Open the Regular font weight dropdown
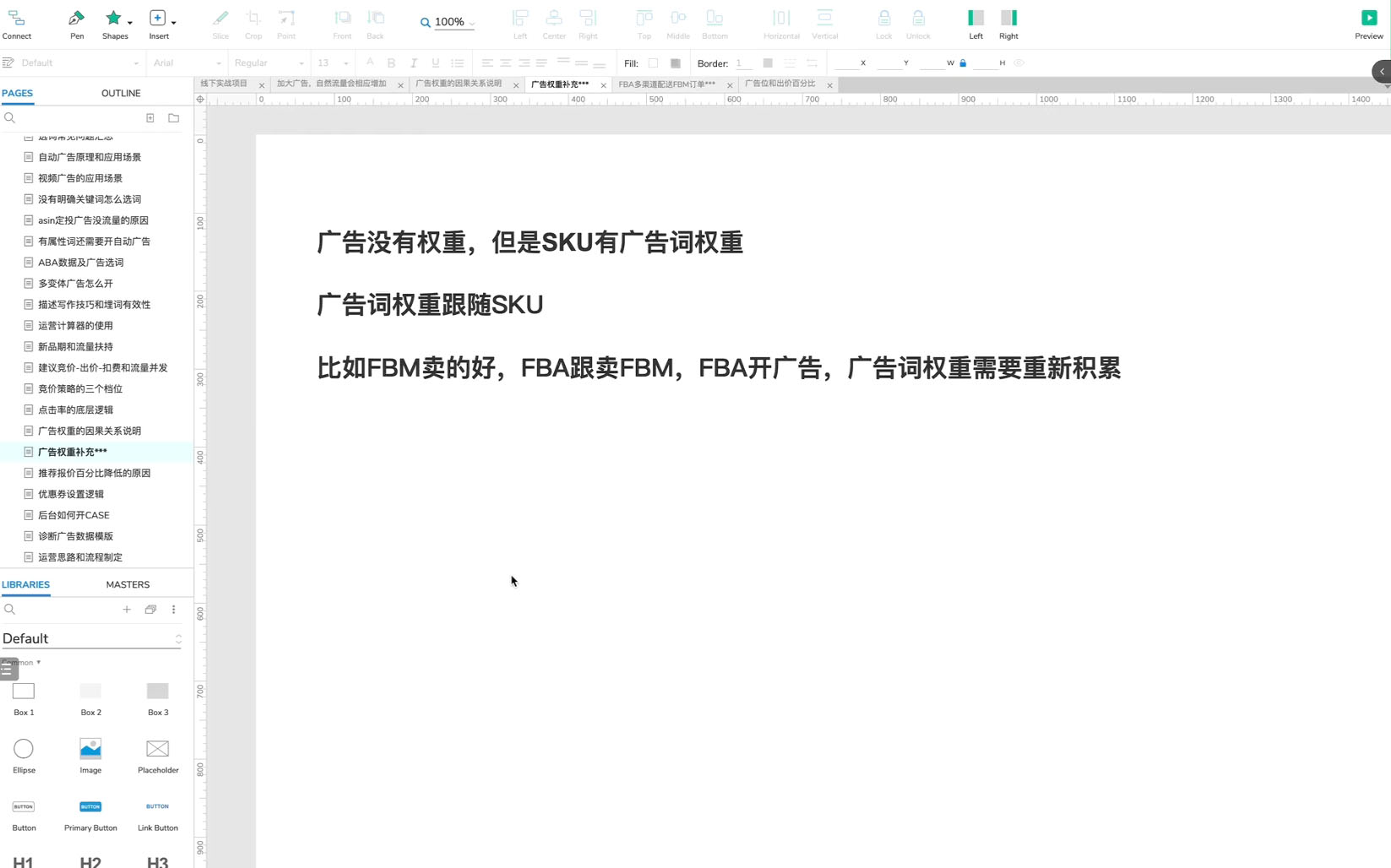1391x868 pixels. click(269, 62)
